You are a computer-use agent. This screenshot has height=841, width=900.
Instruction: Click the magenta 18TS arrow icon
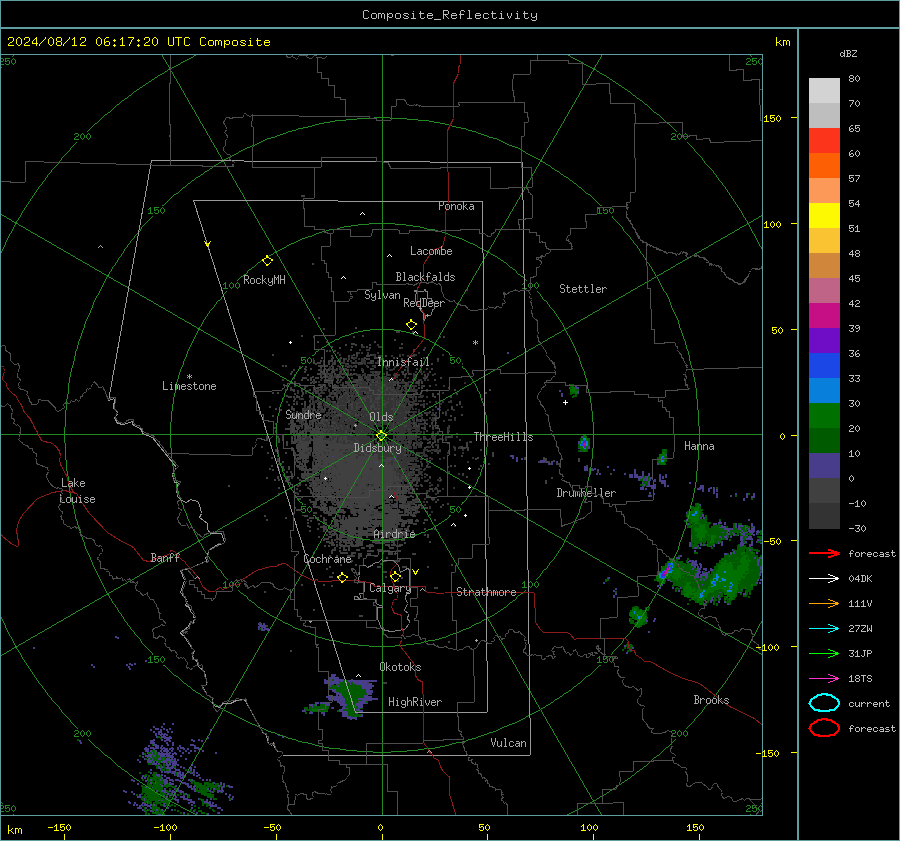(x=824, y=679)
